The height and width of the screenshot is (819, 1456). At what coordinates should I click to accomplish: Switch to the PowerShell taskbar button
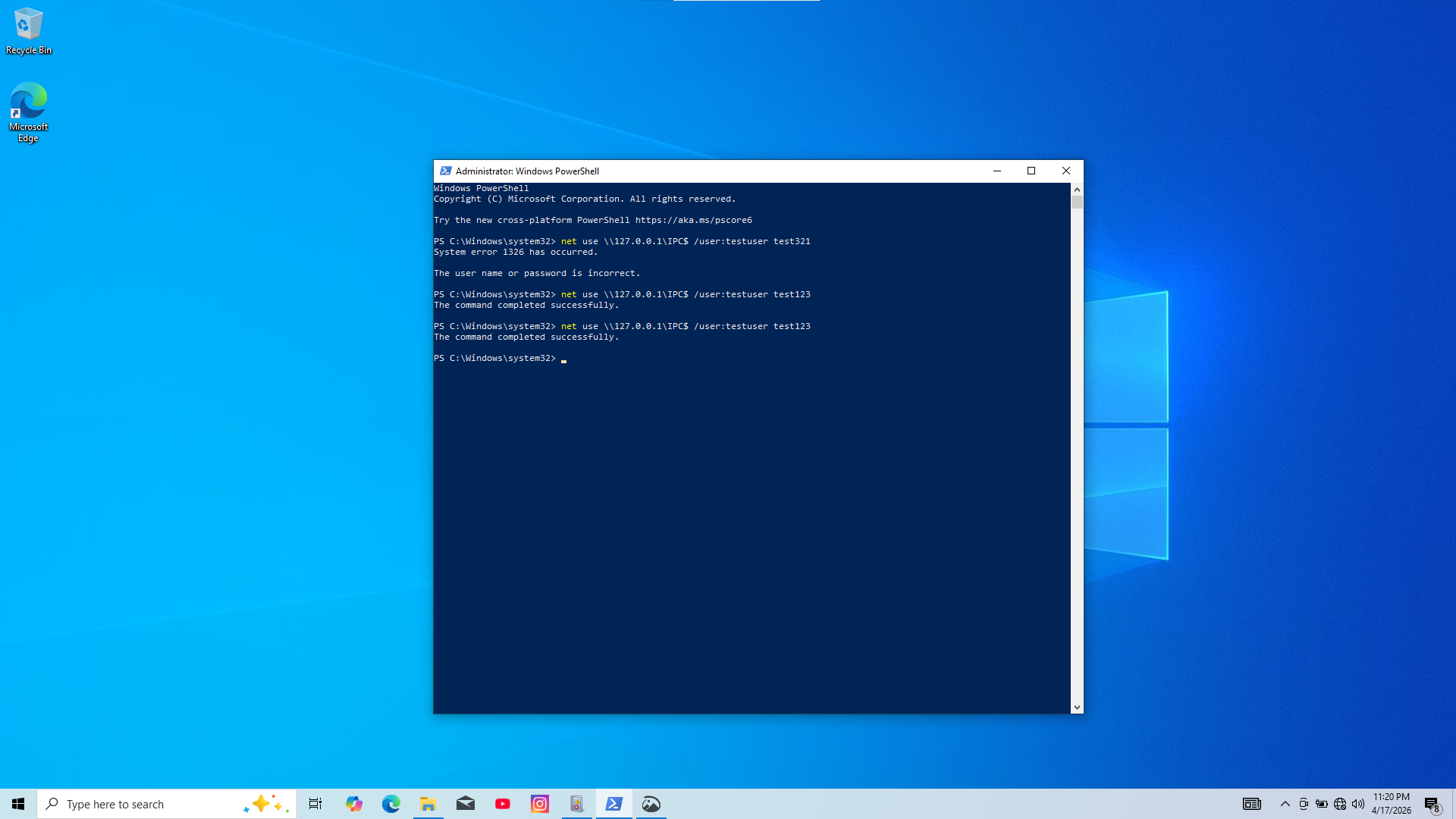click(614, 804)
